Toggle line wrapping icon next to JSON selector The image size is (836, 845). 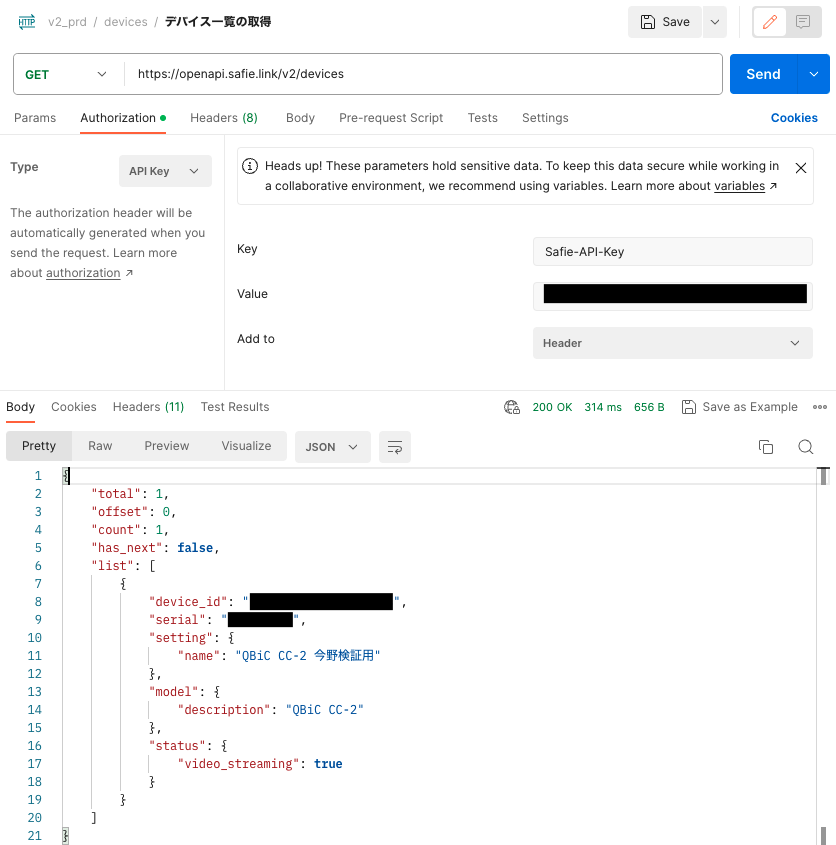click(394, 447)
